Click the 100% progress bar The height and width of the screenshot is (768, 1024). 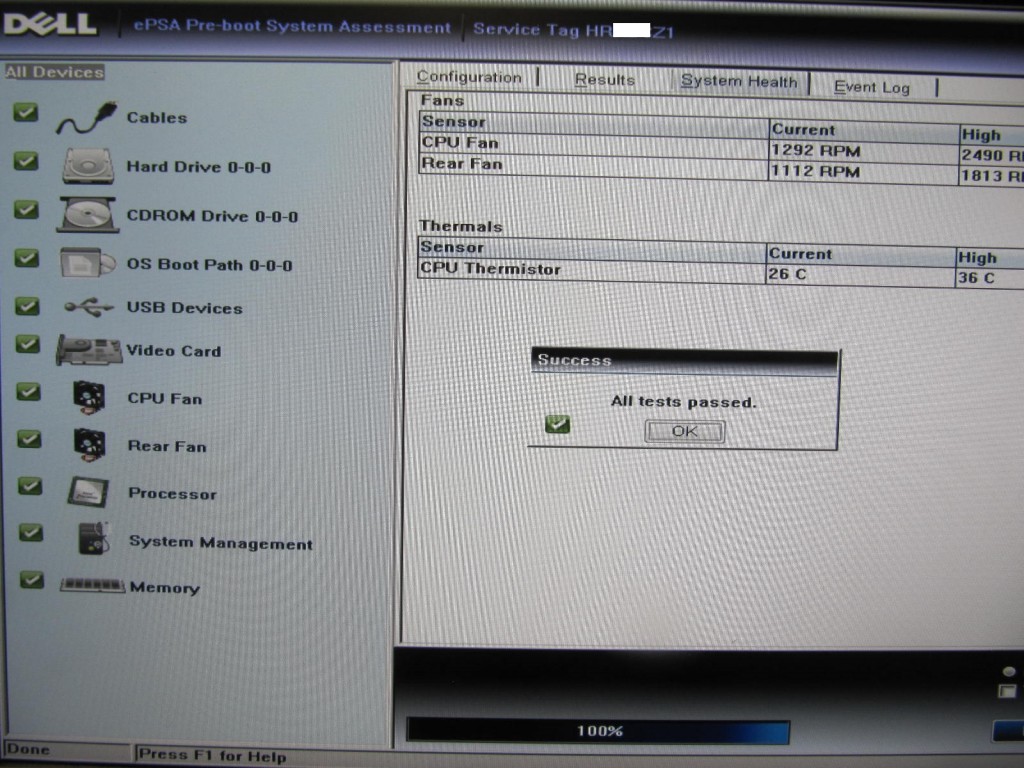[598, 731]
